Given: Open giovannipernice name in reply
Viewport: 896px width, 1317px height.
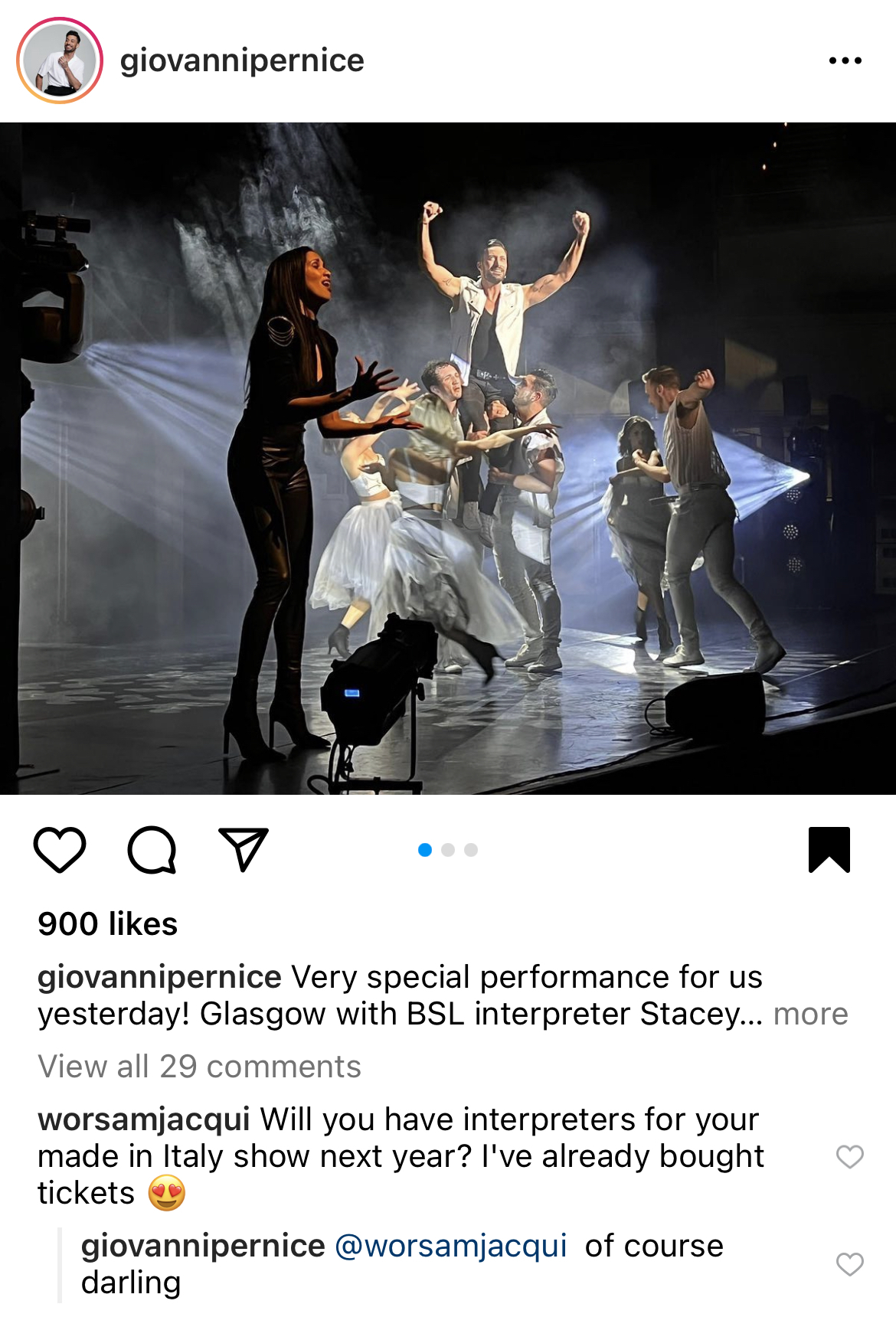Looking at the screenshot, I should pos(203,1246).
